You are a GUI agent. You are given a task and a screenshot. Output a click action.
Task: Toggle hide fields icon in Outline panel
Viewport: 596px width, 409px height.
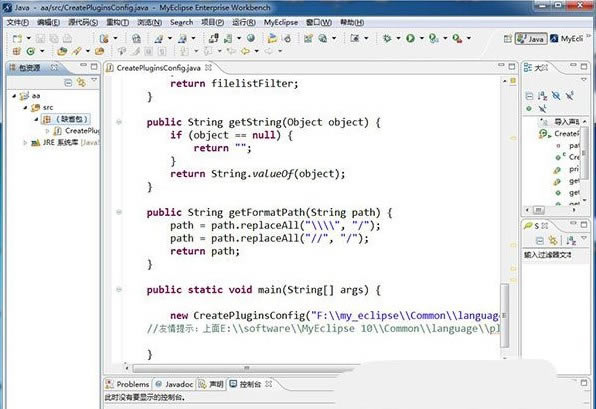pos(556,96)
